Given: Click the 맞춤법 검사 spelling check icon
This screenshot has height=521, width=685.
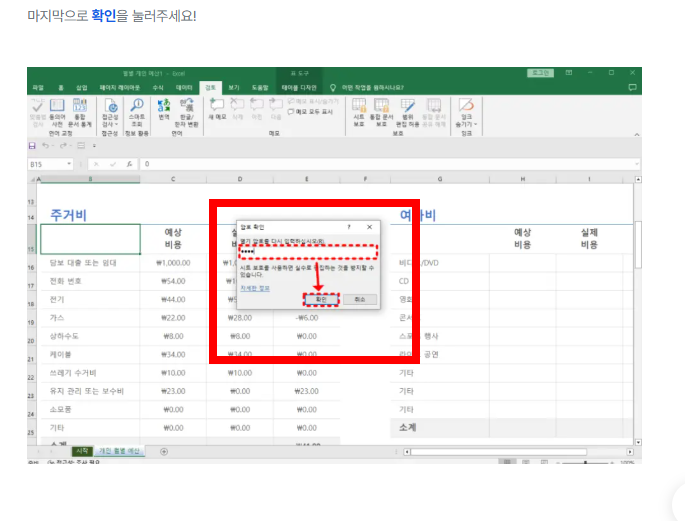Looking at the screenshot, I should (38, 112).
